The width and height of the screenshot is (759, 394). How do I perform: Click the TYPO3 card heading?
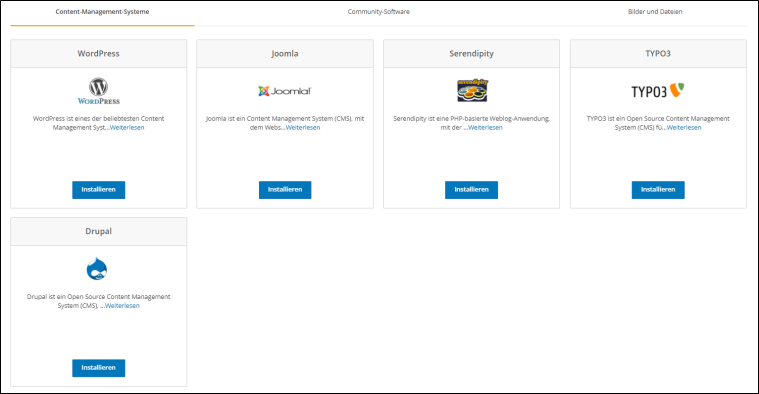[x=658, y=54]
